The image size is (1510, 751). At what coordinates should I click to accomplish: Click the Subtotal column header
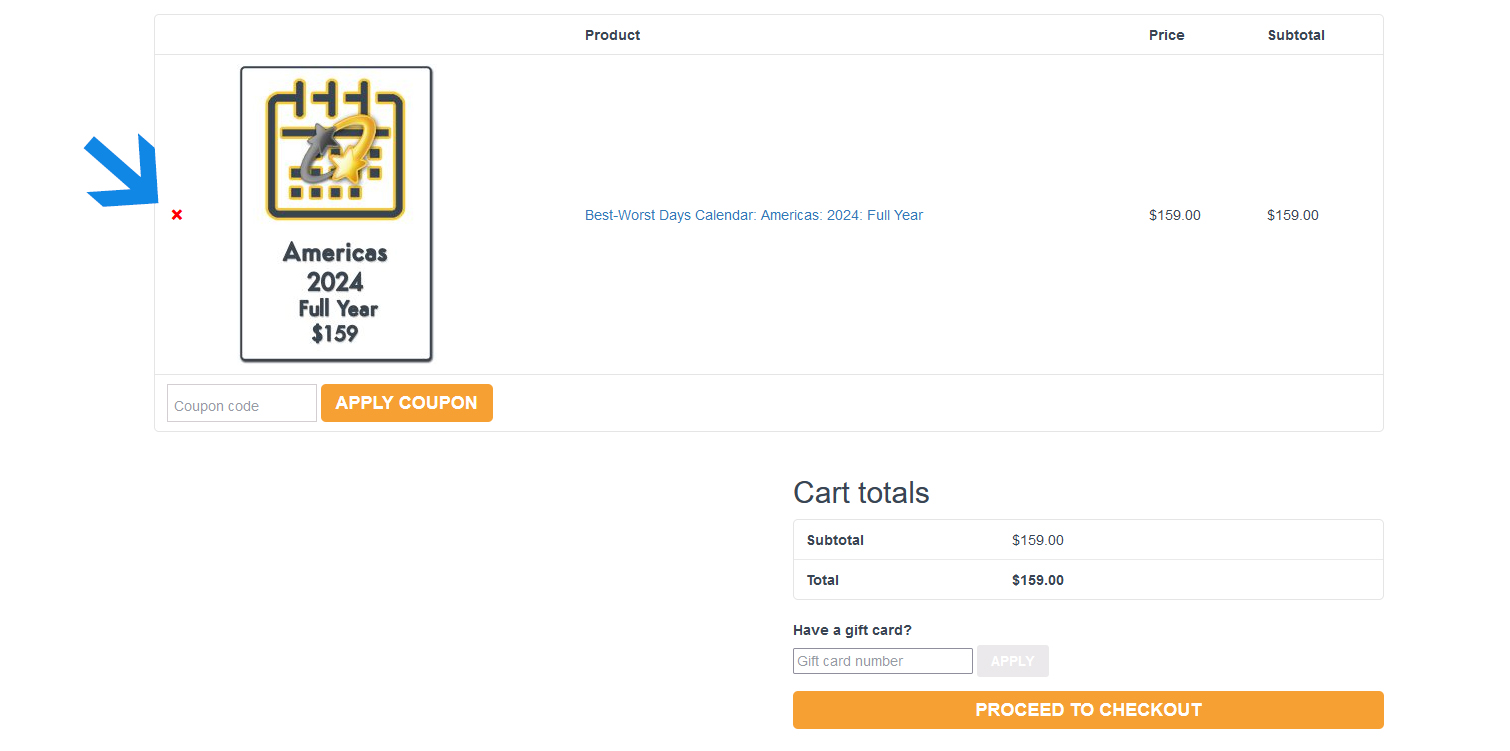[x=1296, y=35]
